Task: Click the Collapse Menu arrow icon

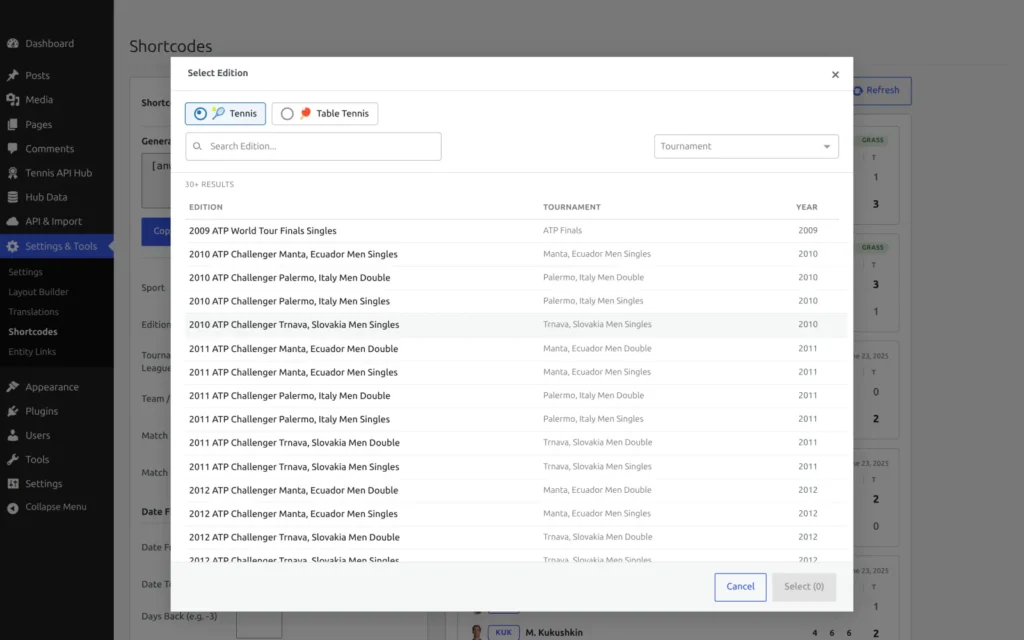Action: 12,507
